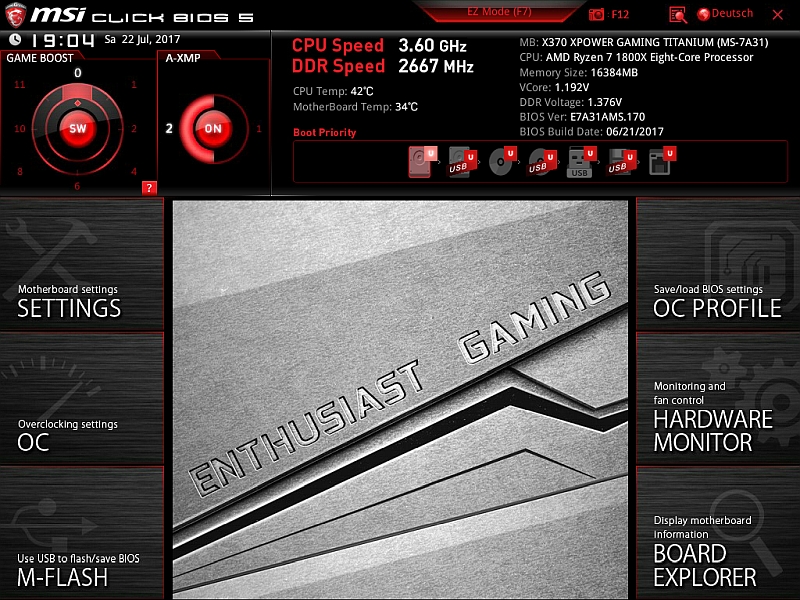Toggle the Game Boost SW knob
The width and height of the screenshot is (800, 600).
point(78,128)
